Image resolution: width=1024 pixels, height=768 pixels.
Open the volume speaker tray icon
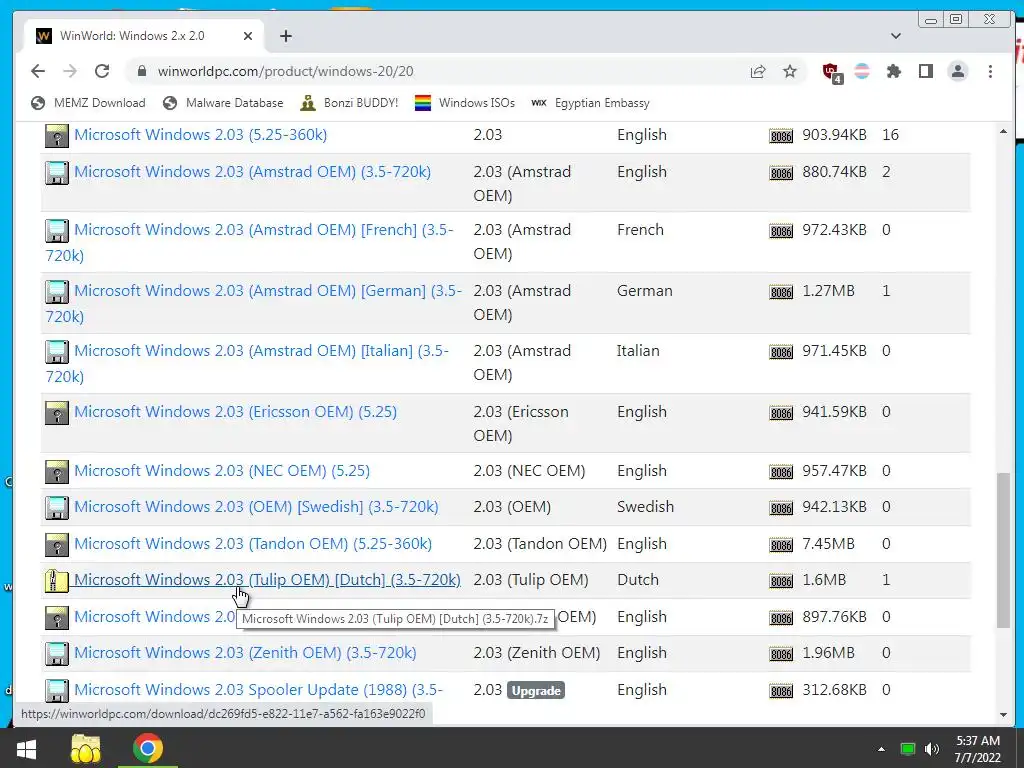932,749
